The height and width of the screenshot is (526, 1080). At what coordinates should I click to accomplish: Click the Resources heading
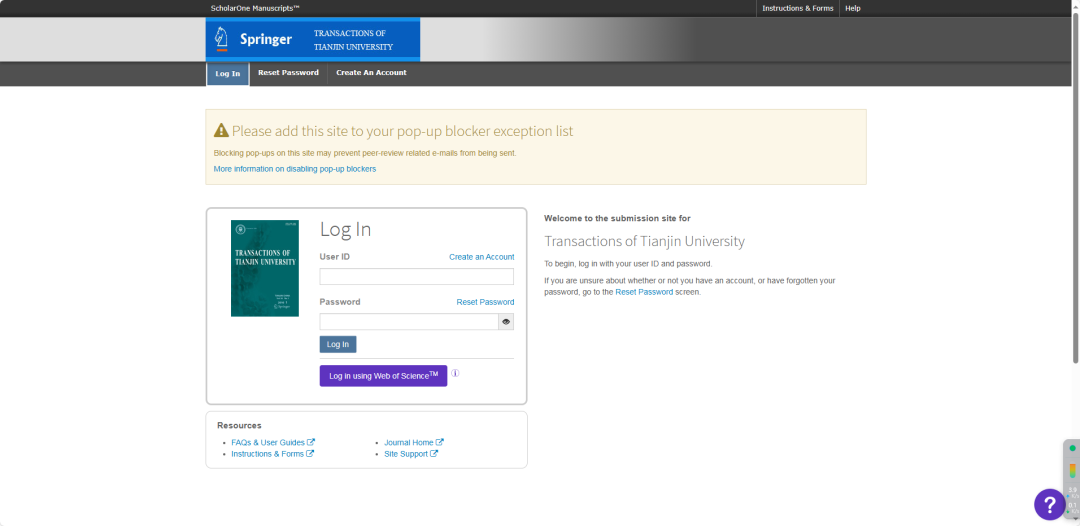(x=239, y=425)
